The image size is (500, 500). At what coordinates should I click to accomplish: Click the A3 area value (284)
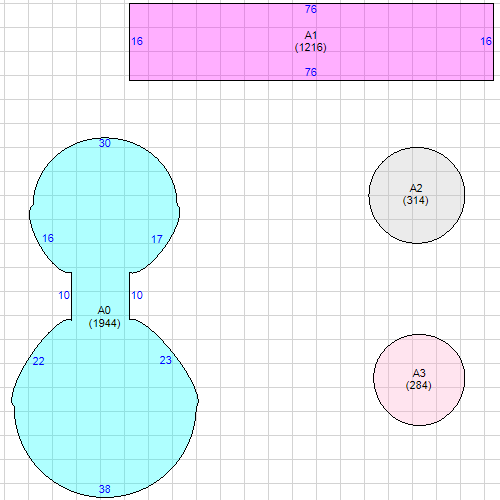419,385
